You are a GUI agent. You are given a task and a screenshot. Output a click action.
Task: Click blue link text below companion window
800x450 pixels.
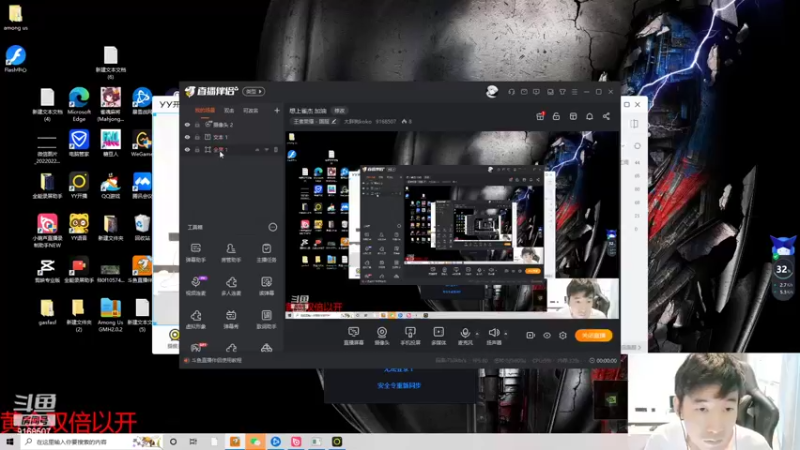[399, 386]
